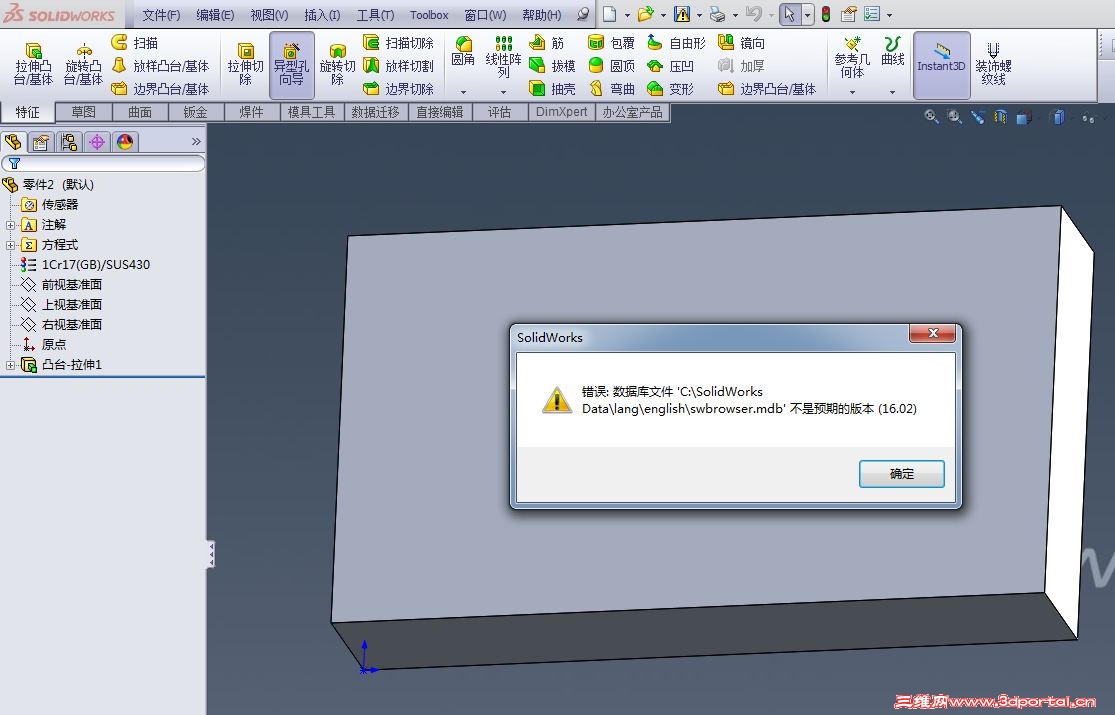Choose the 变形 deform tool
1115x715 pixels.
(x=671, y=89)
